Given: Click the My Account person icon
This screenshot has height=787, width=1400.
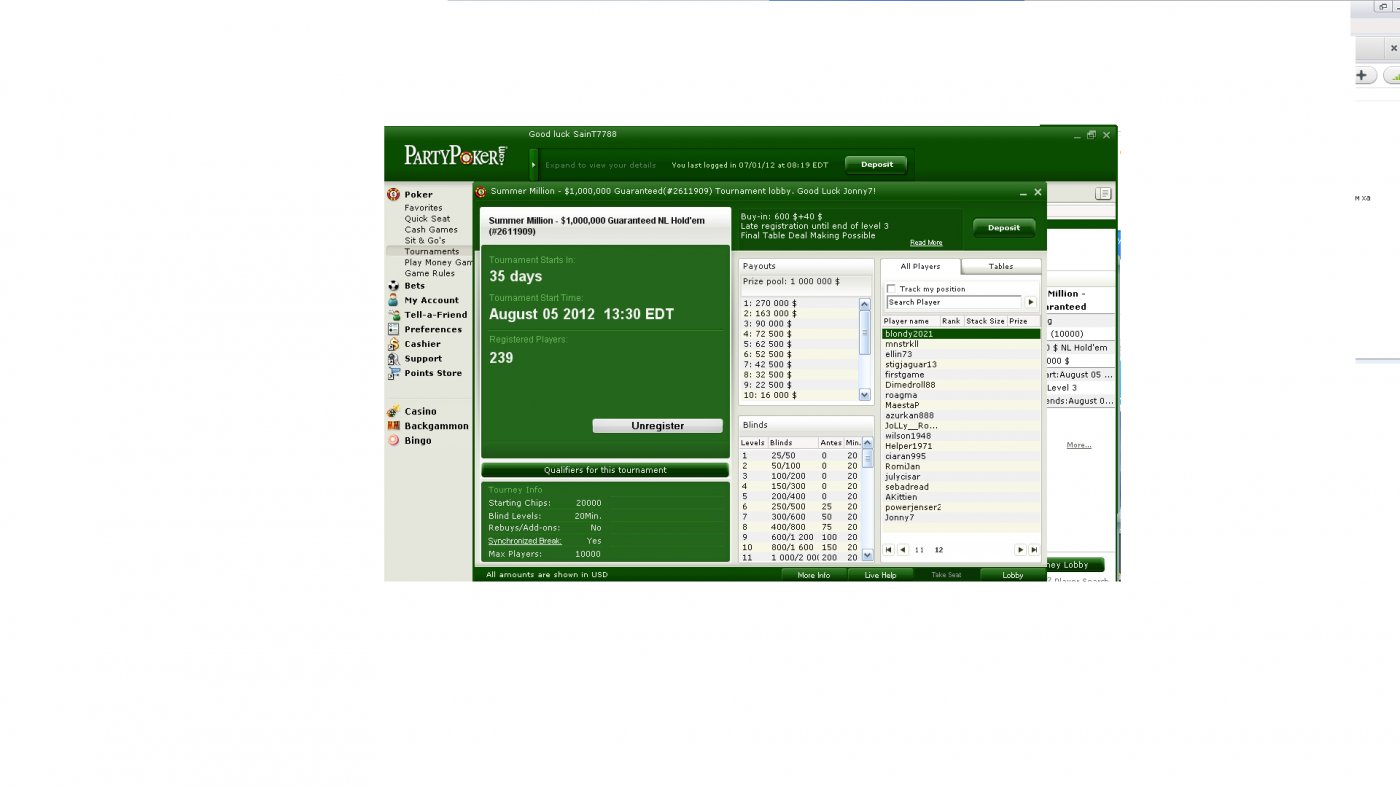Looking at the screenshot, I should click(393, 300).
